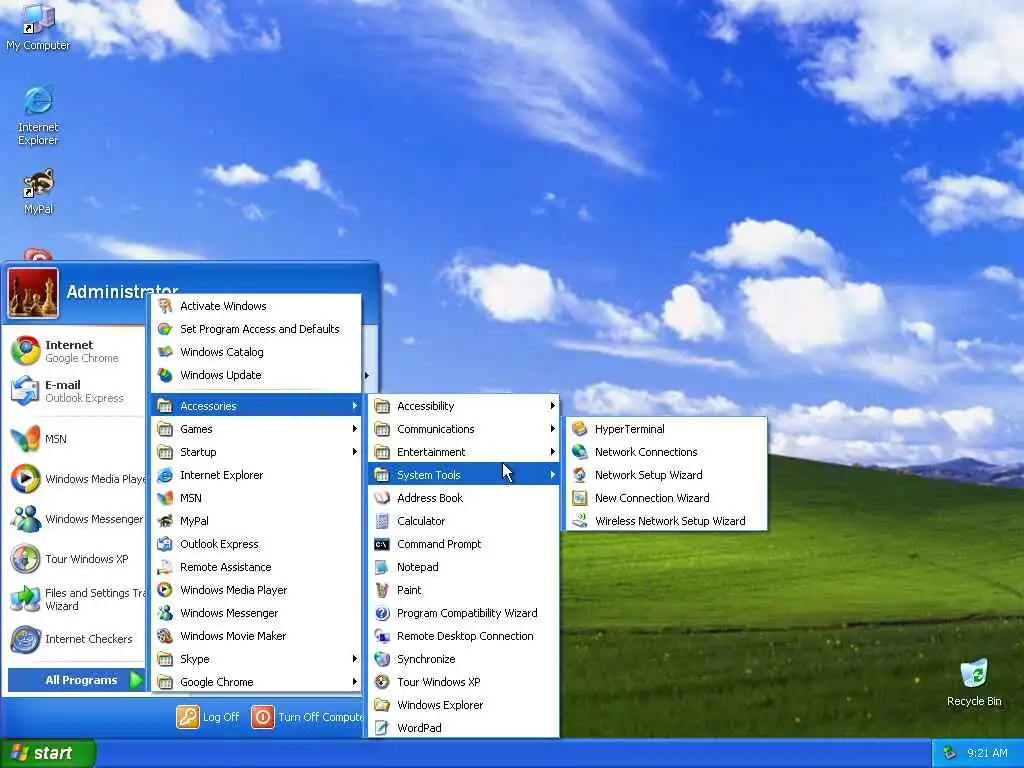1024x768 pixels.
Task: Open Remote Desktop Connection
Action: 464,636
